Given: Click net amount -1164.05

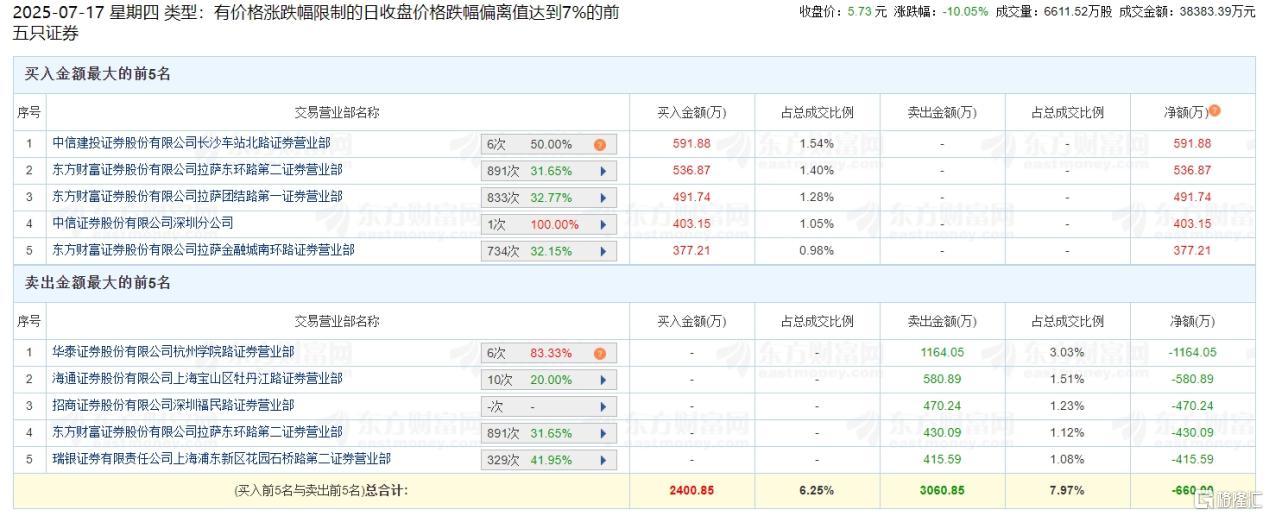Looking at the screenshot, I should coord(1192,352).
